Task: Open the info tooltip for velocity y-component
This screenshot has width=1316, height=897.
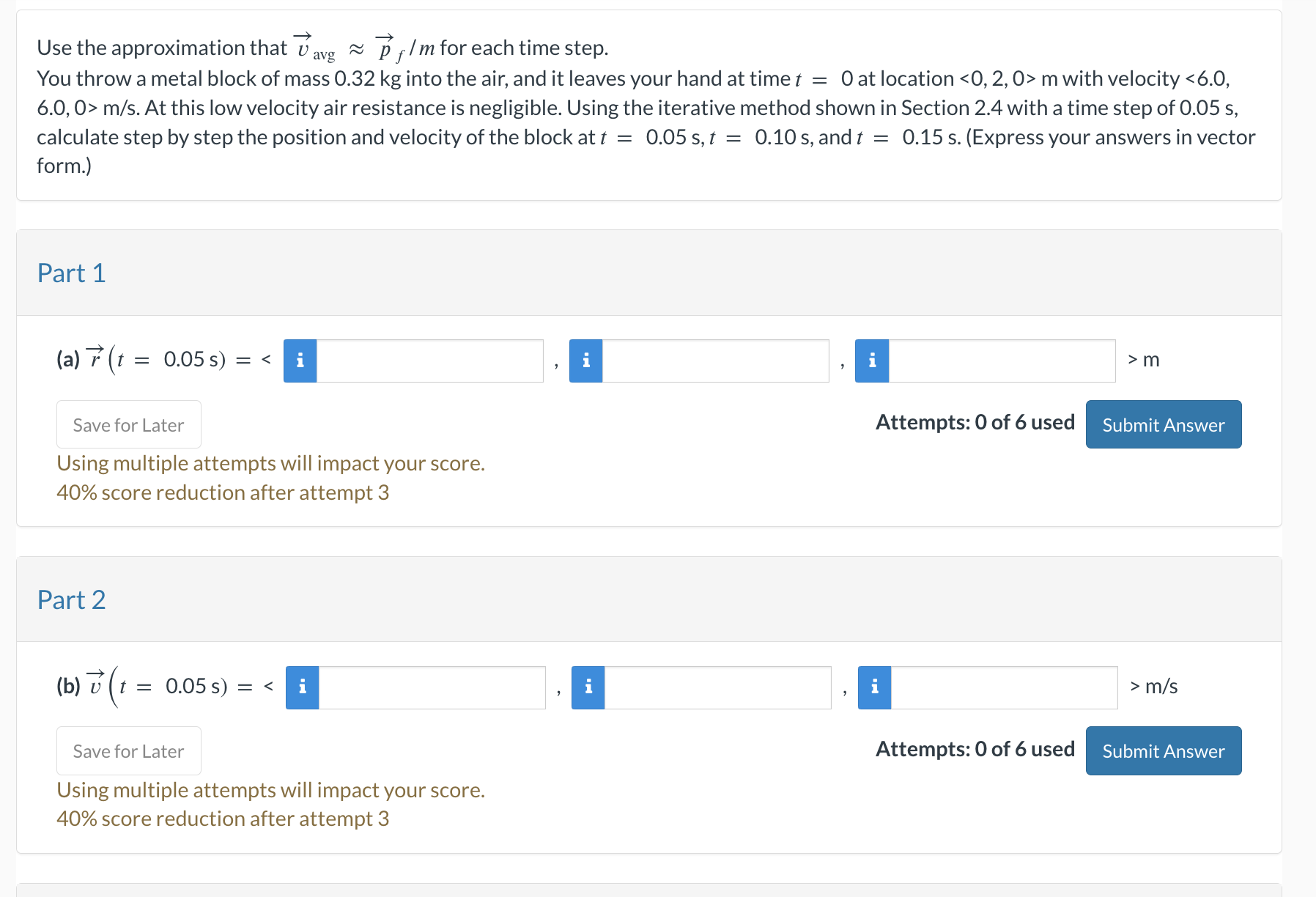Action: [x=588, y=687]
